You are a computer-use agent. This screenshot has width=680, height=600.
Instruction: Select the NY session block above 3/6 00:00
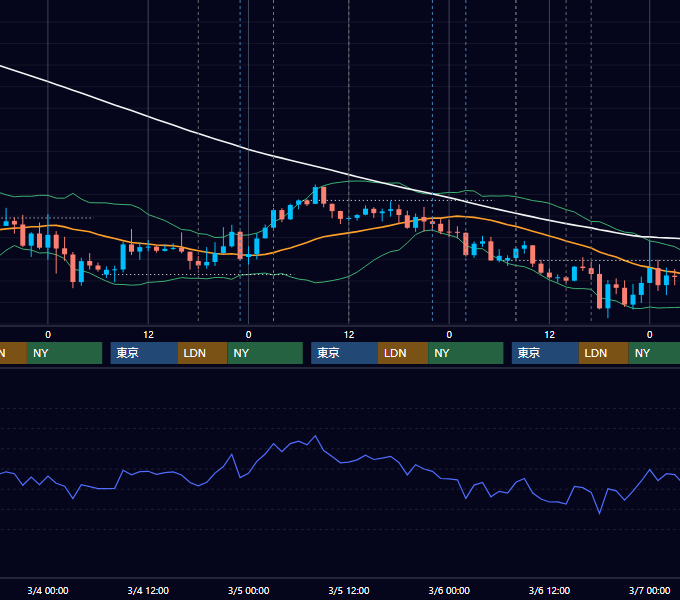click(466, 353)
